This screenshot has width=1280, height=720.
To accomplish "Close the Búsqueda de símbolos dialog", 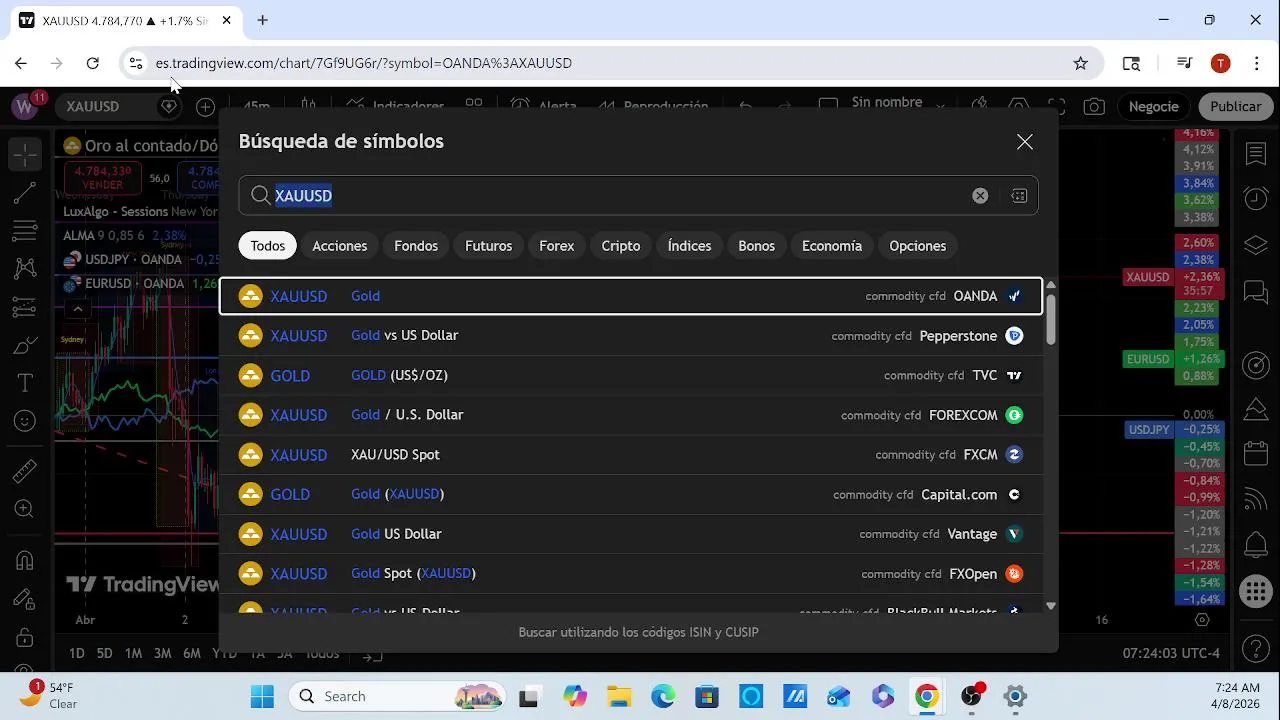I will (x=1025, y=142).
